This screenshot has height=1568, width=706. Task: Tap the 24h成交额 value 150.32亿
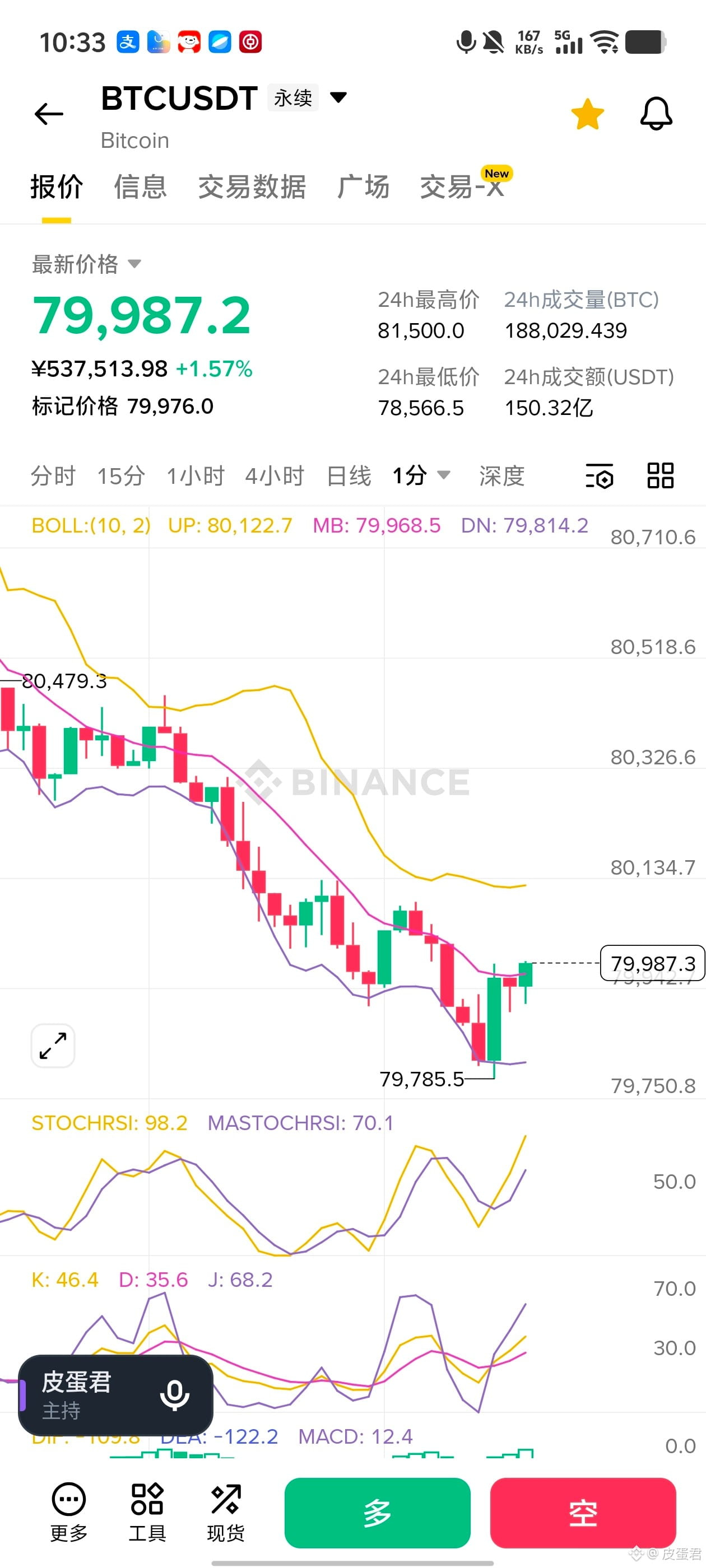coord(549,408)
